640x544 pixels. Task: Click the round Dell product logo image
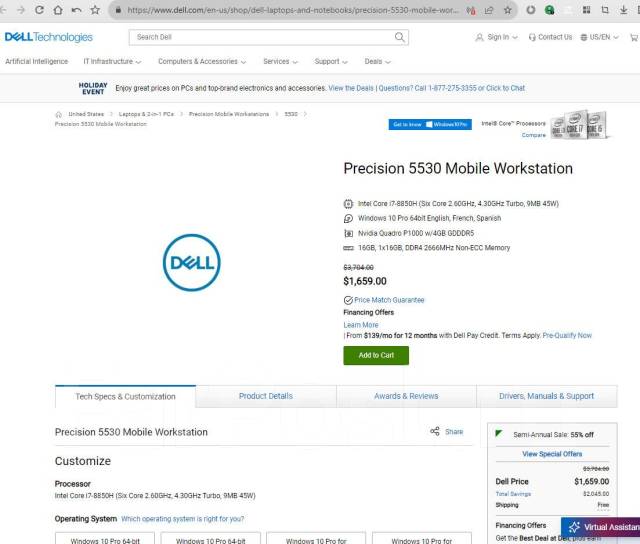click(191, 262)
